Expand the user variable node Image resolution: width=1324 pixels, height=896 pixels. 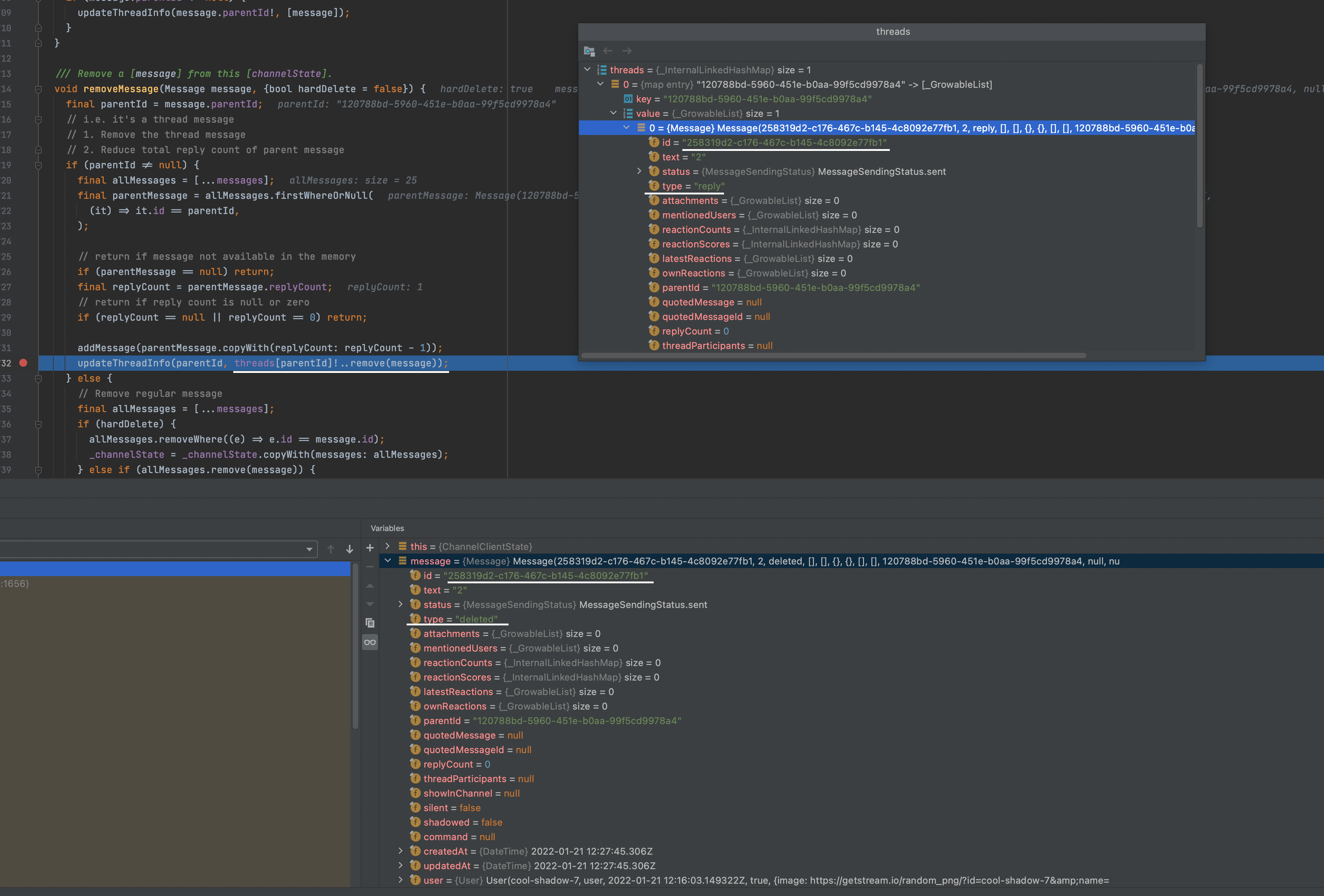(401, 880)
